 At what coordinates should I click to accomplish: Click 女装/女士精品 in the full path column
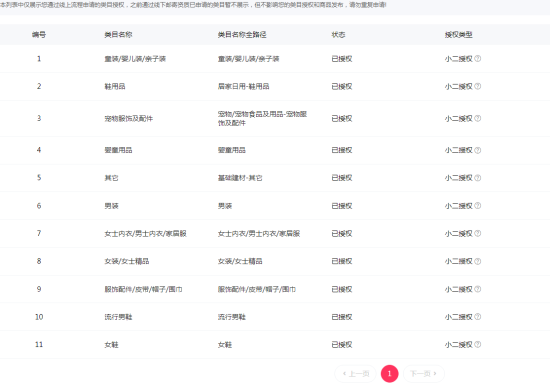[x=240, y=261]
